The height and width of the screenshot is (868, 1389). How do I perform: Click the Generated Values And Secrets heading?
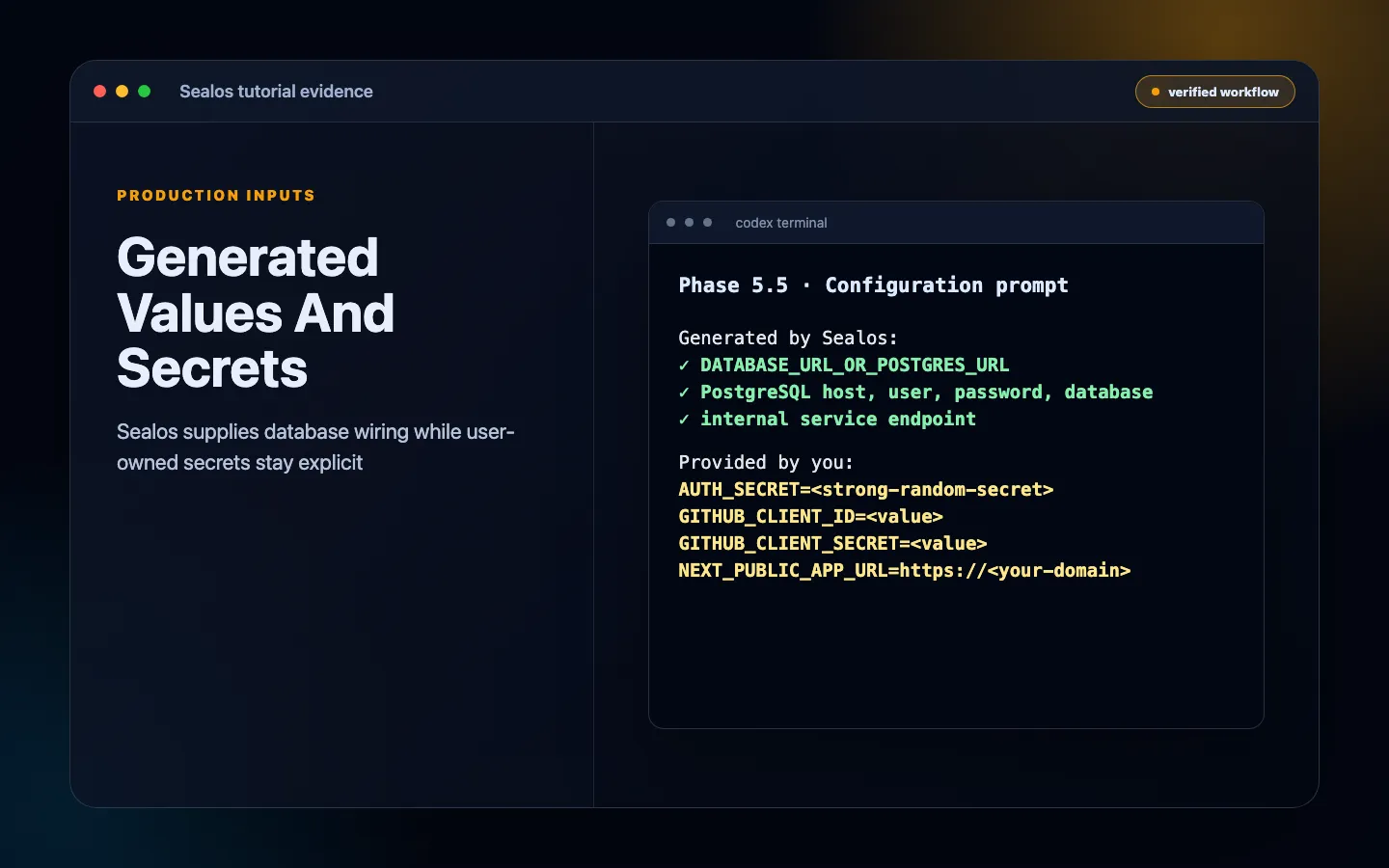(x=256, y=312)
